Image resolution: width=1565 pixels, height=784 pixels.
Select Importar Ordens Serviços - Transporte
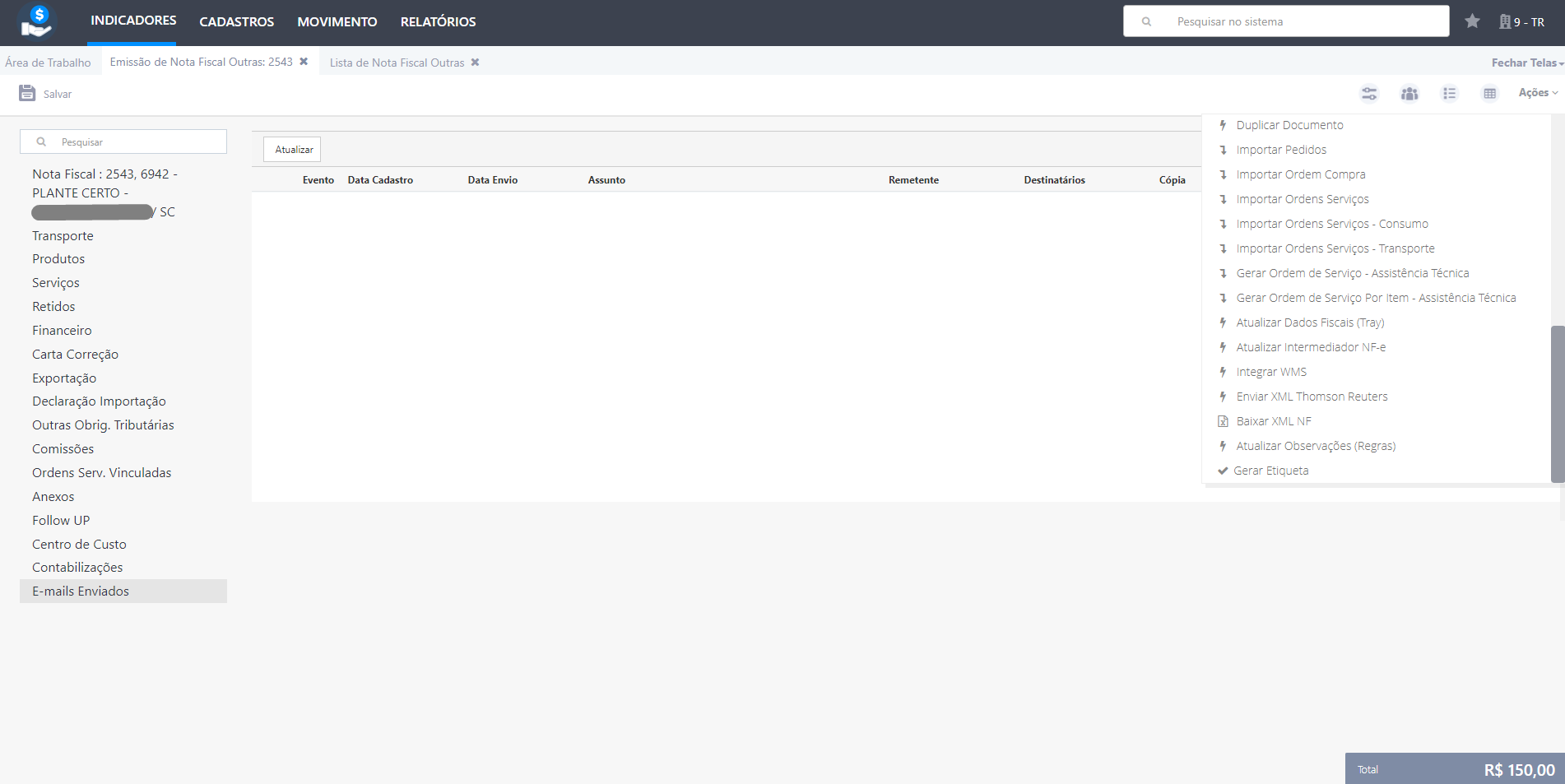pos(1335,248)
